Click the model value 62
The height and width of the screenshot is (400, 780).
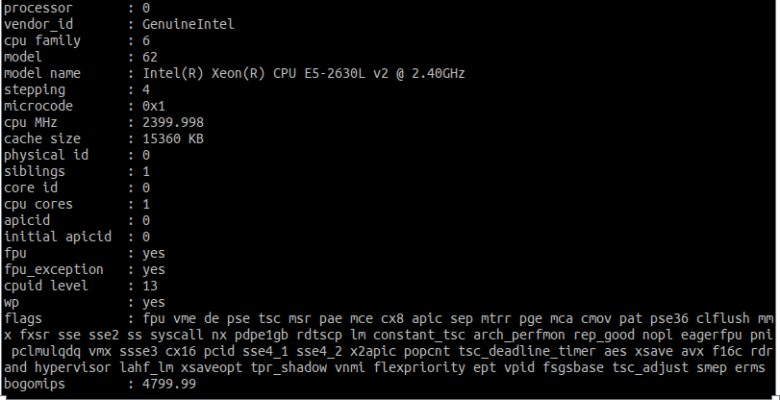(152, 57)
